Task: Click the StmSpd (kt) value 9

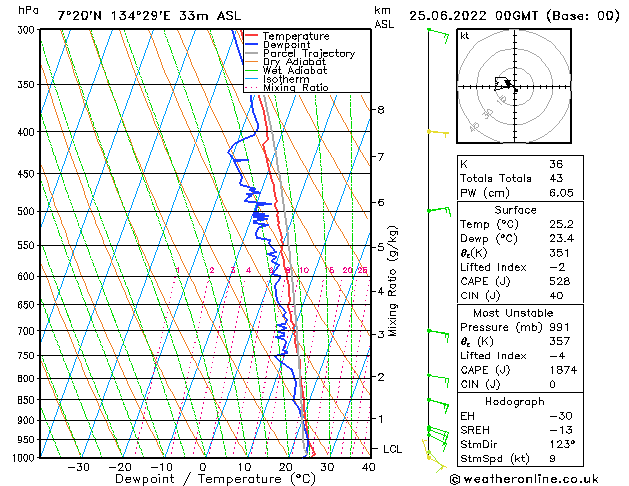Action: point(552,459)
